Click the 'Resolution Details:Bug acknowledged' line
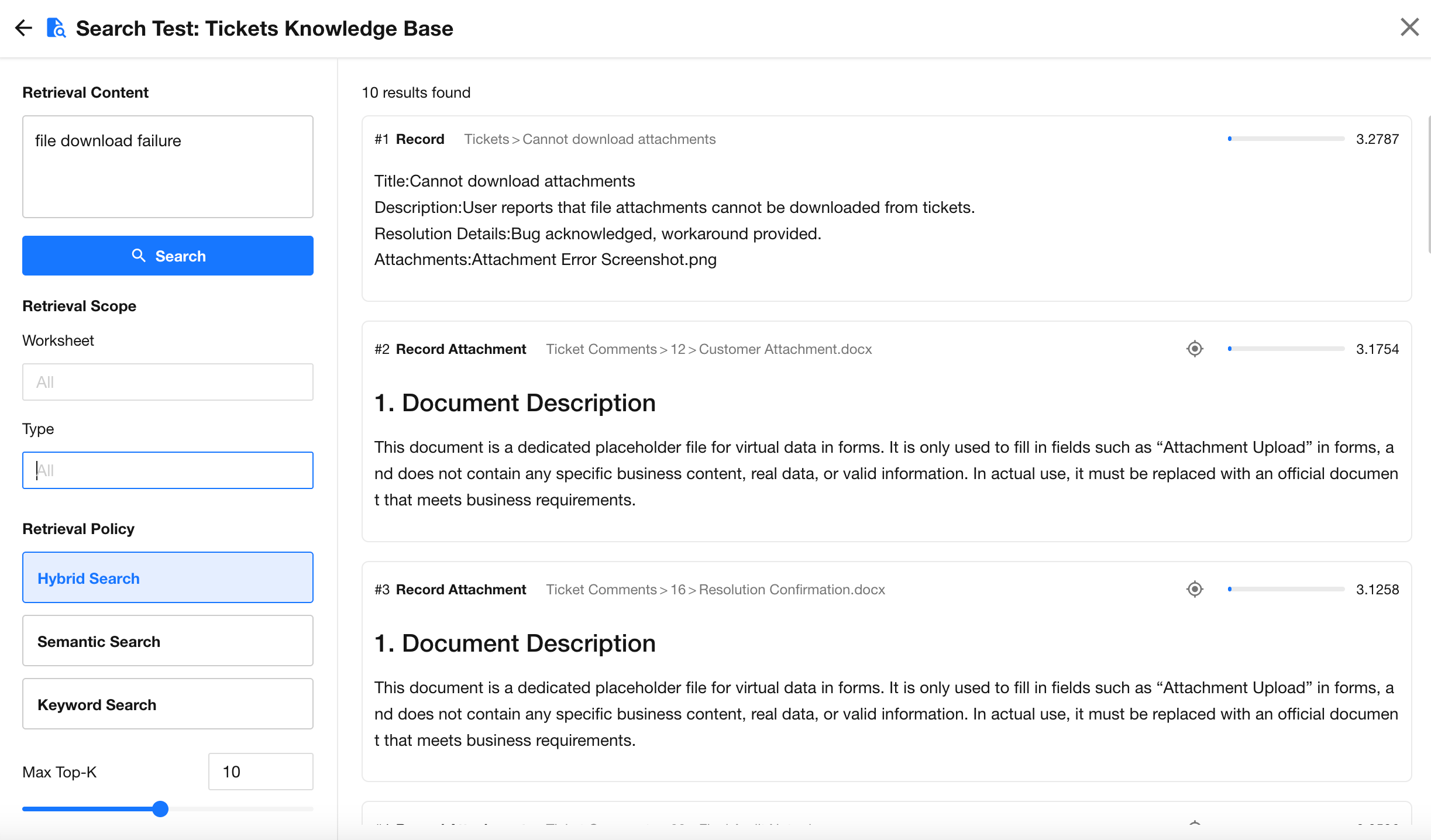This screenshot has height=840, width=1431. click(x=598, y=233)
